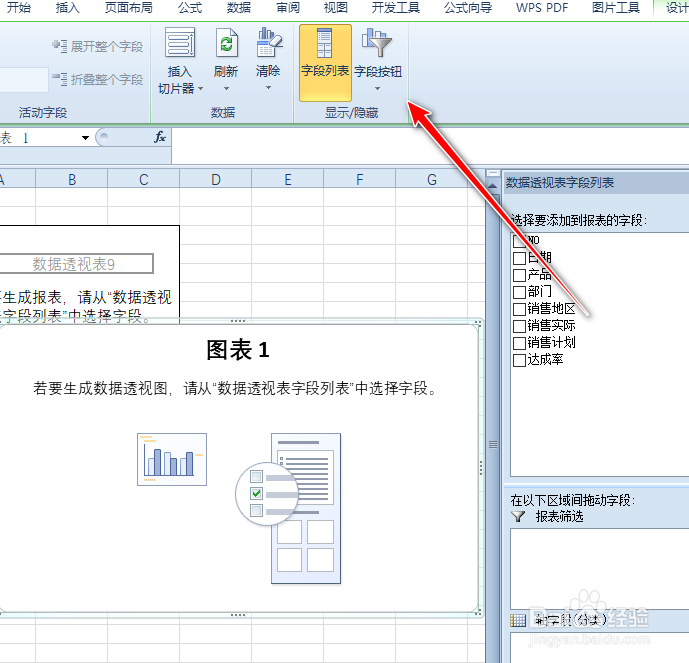
Task: Select column F header
Action: (360, 179)
